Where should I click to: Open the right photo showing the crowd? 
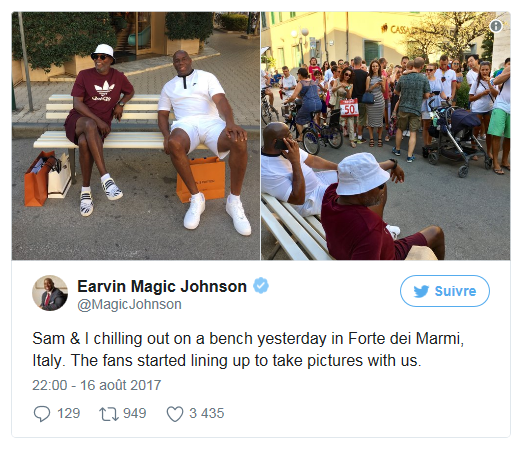386,136
